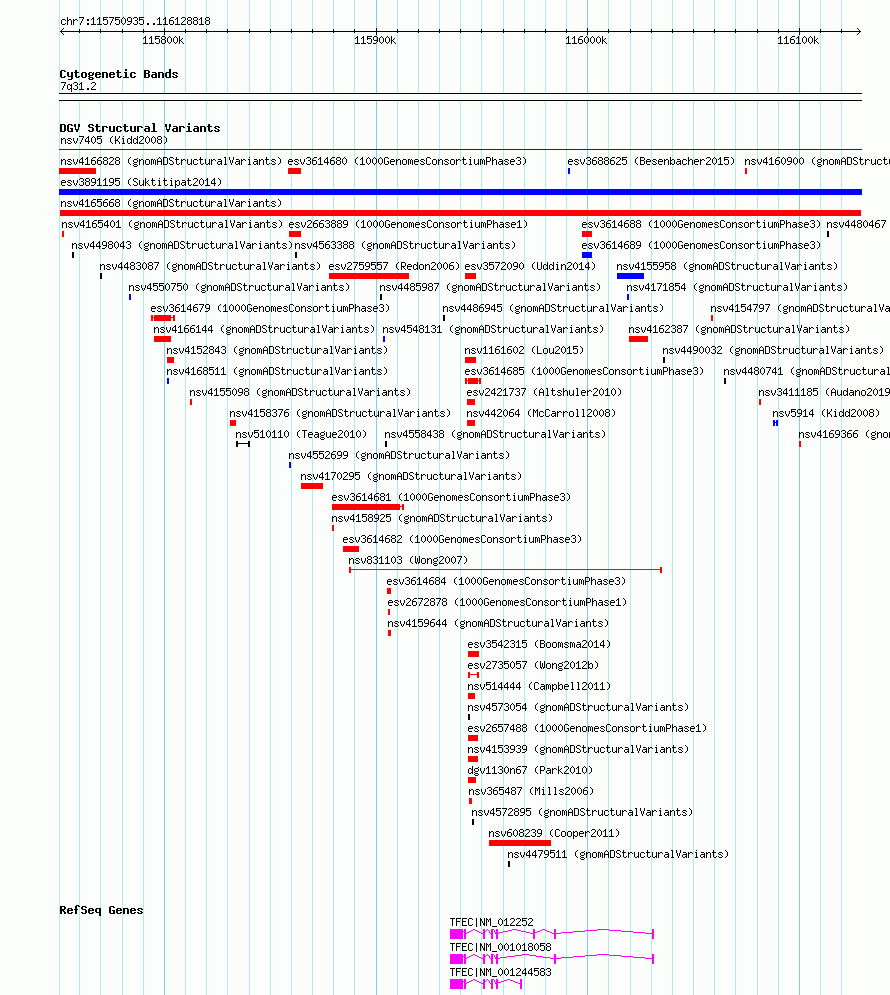Click the esv3614688 variant label
890x995 pixels.
(x=701, y=224)
